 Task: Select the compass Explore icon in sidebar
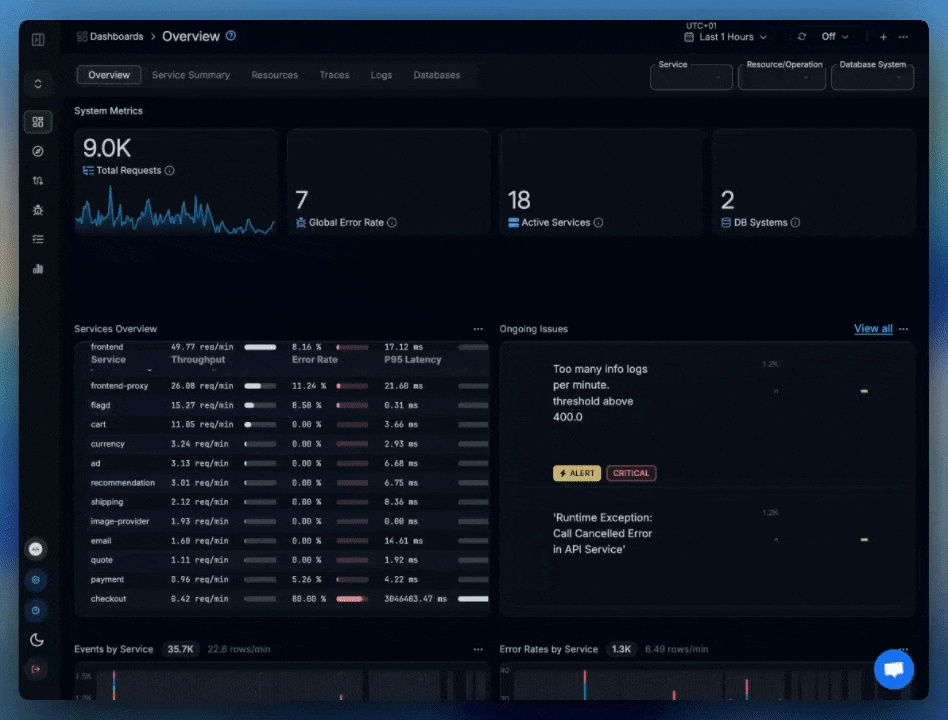pos(38,151)
